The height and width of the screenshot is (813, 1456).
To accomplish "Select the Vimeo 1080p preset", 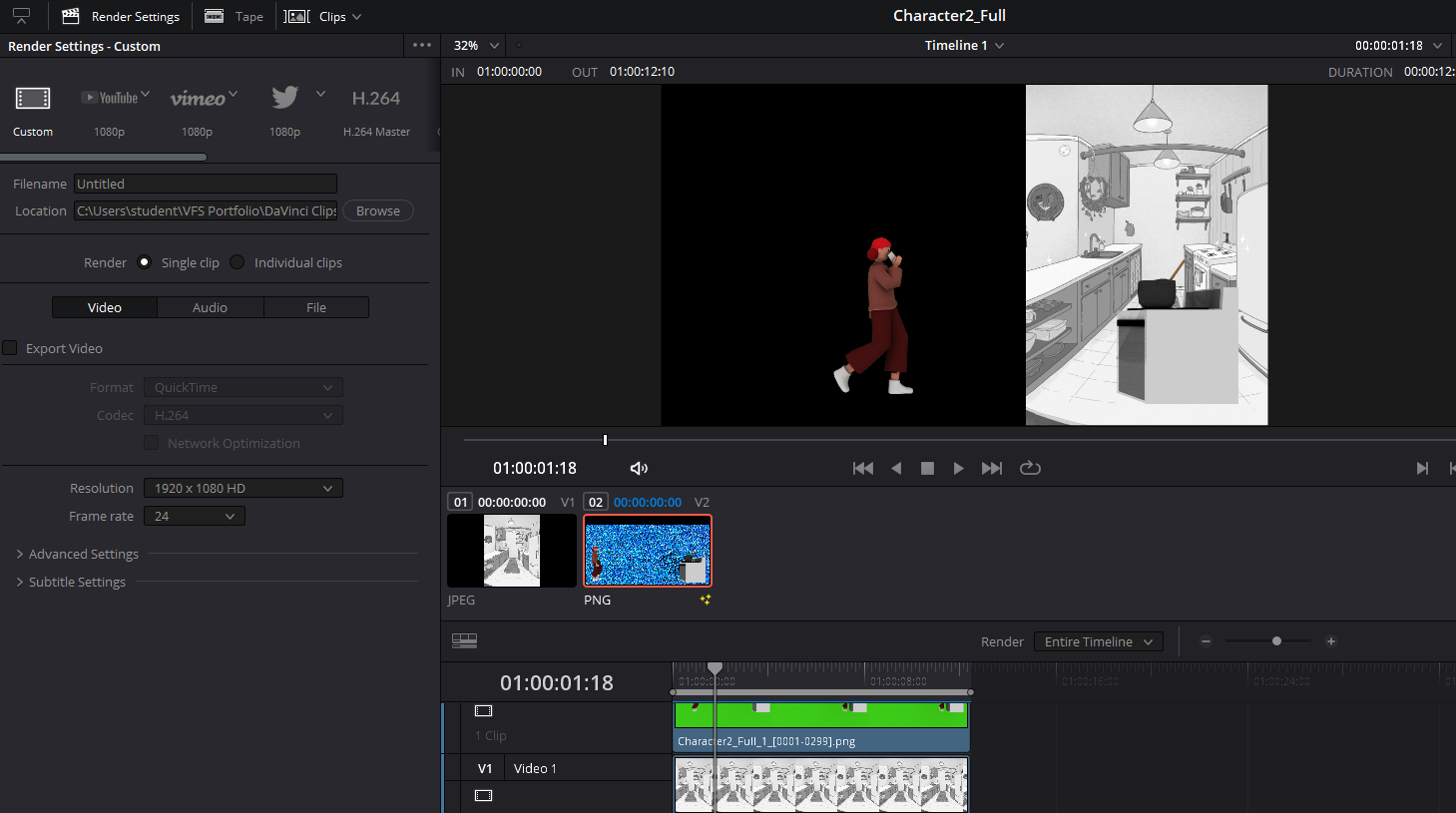I will [198, 110].
